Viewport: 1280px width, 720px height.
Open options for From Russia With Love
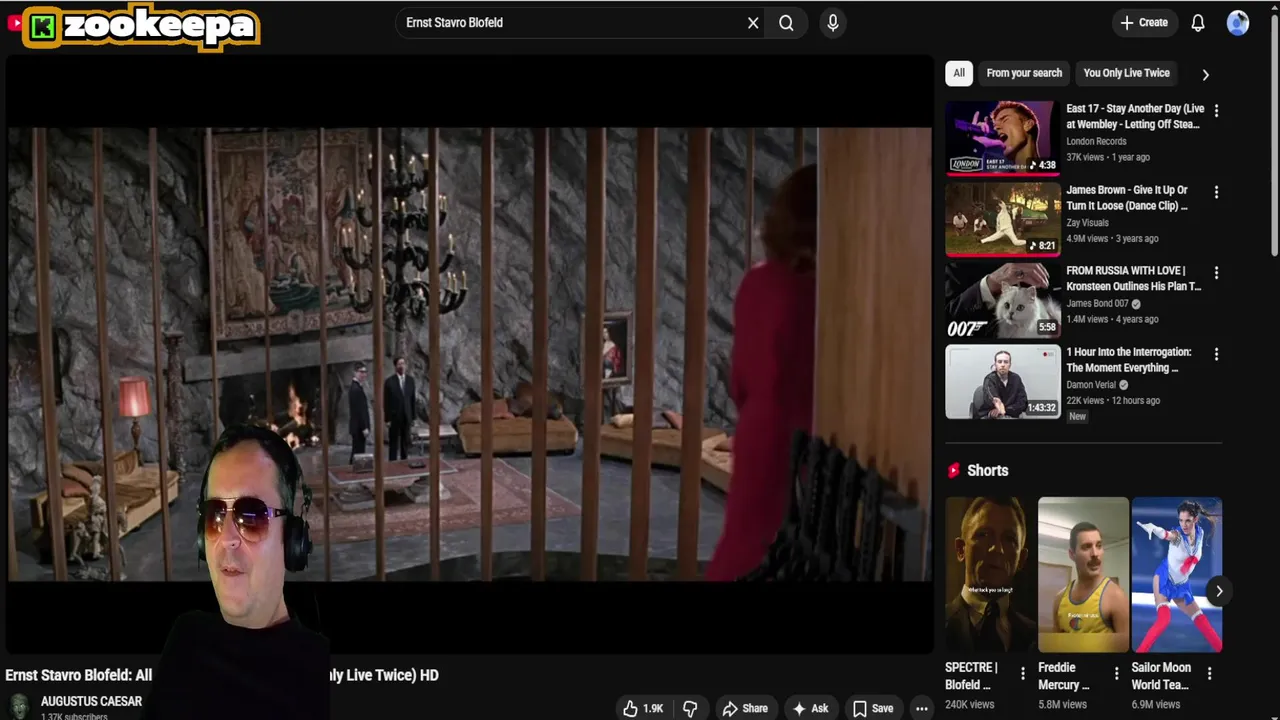click(x=1216, y=272)
